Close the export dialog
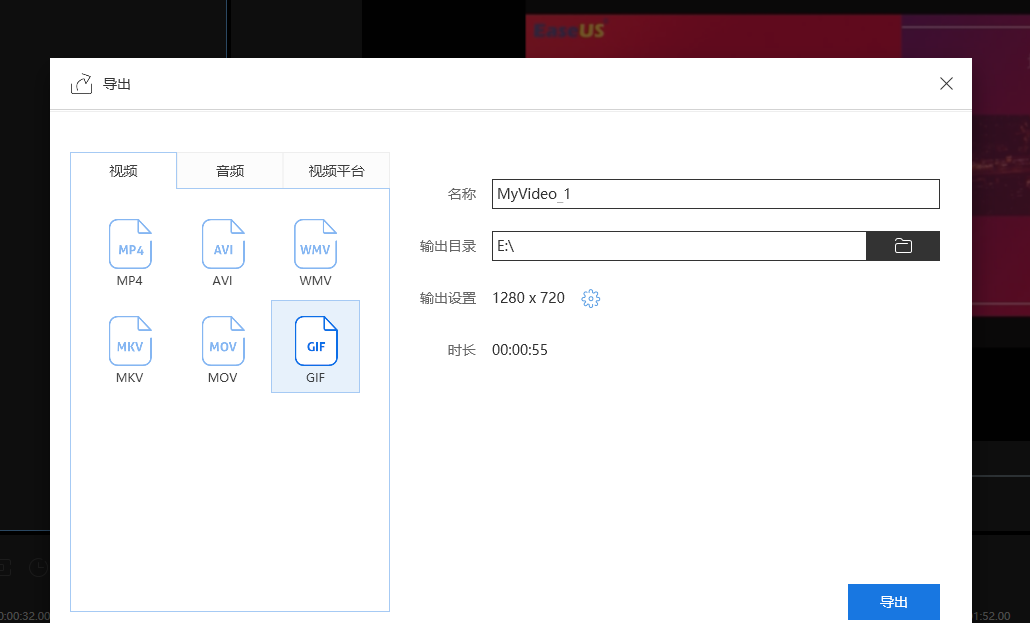 pos(946,84)
